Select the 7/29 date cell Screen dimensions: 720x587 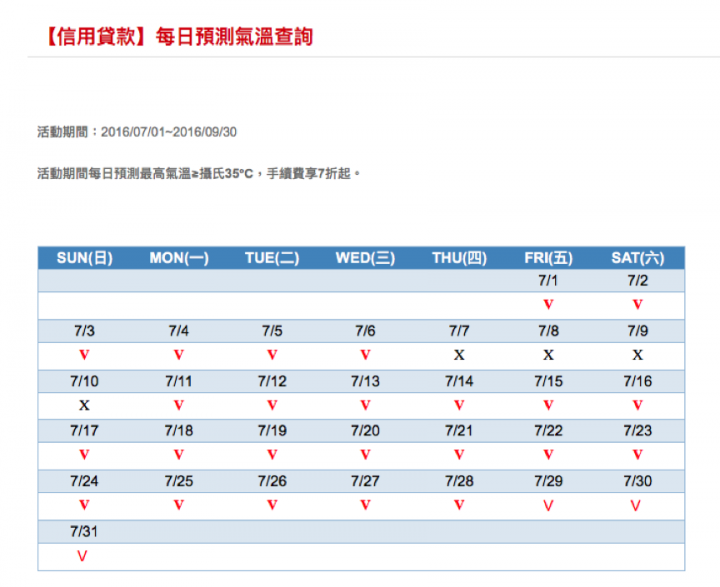549,481
